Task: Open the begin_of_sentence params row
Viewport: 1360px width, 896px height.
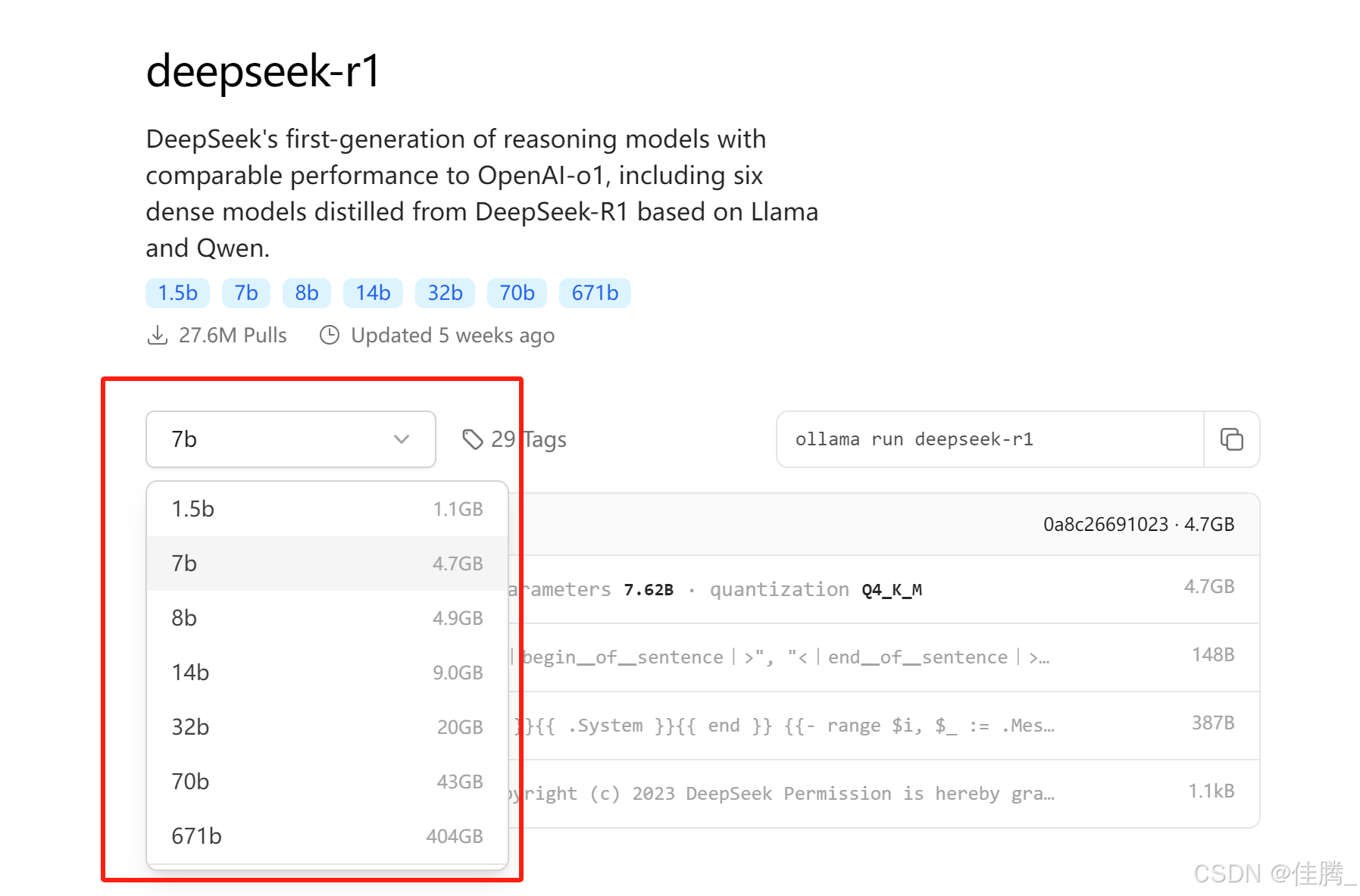Action: [x=883, y=657]
